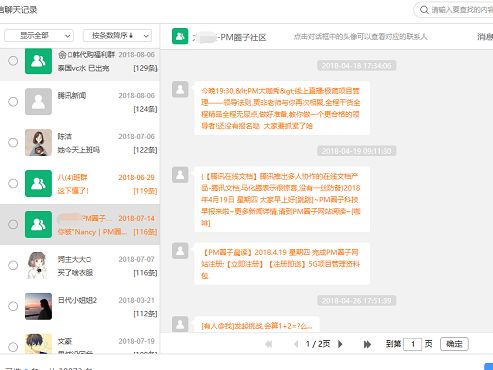Click sender avatar of 有人@我 message
The width and height of the screenshot is (493, 370).
click(180, 324)
